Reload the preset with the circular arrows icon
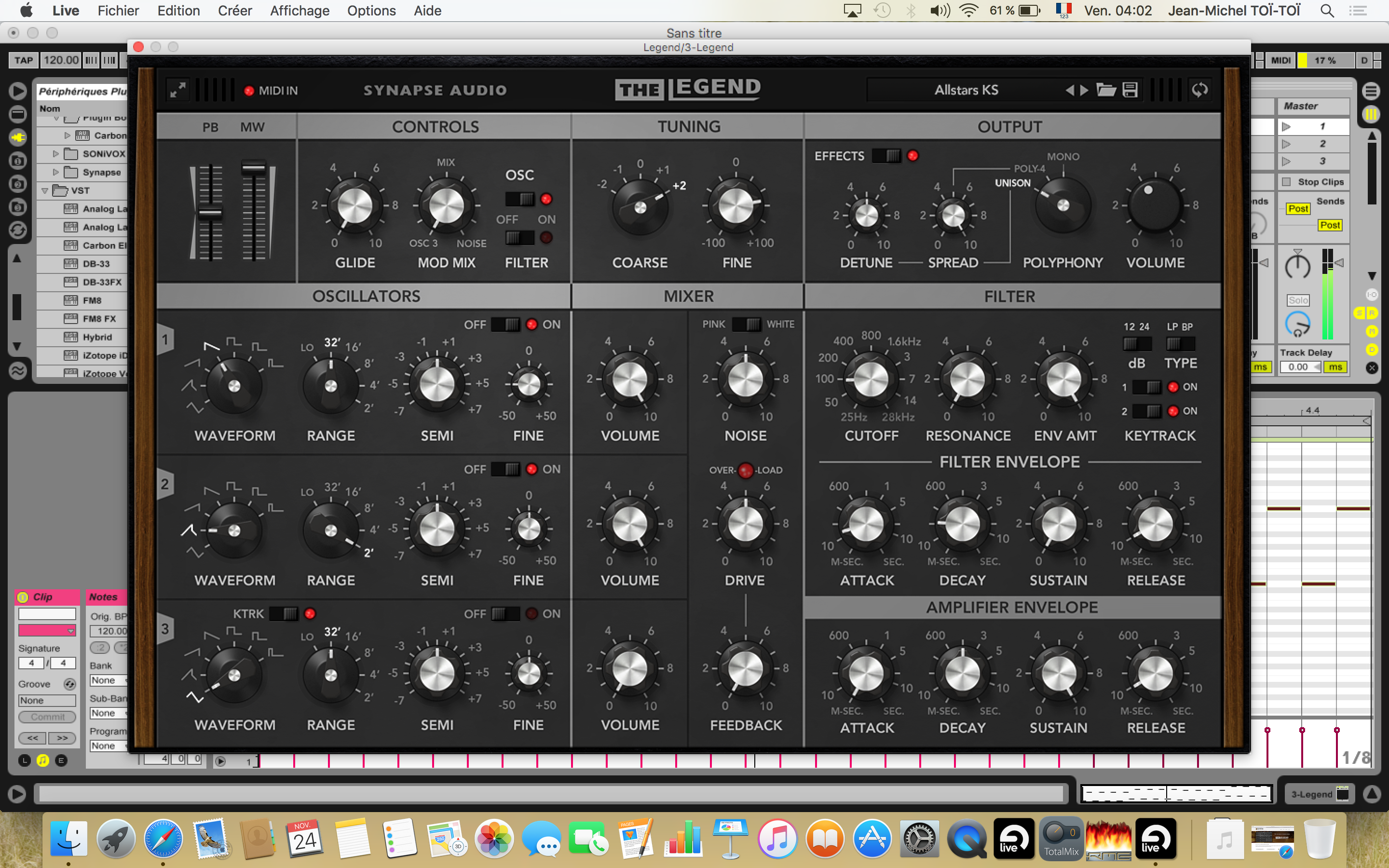 pos(1199,90)
